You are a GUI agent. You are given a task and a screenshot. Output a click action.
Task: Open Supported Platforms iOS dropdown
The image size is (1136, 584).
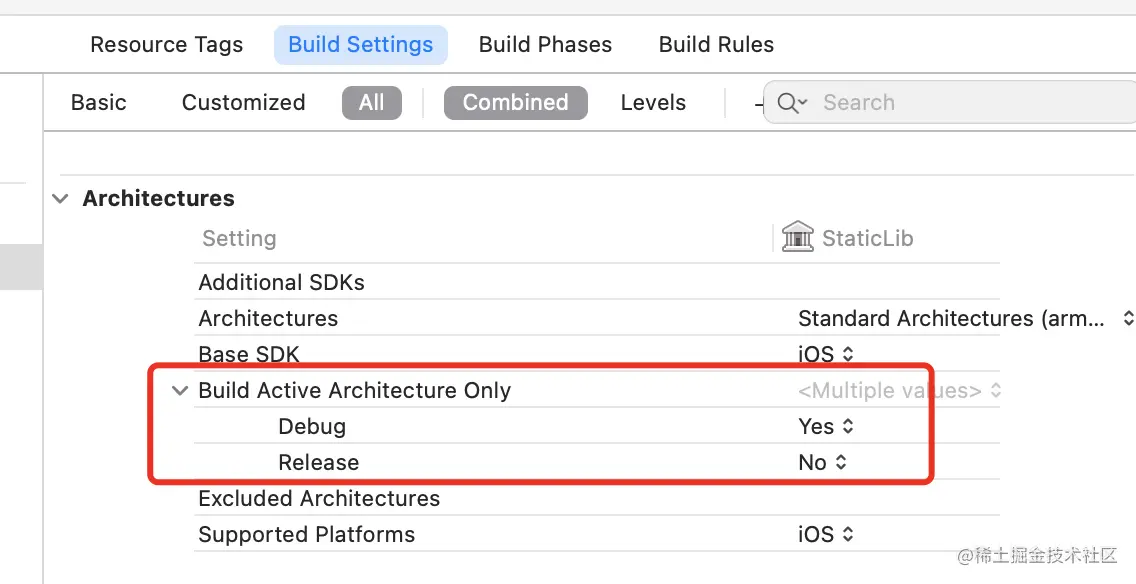(826, 535)
